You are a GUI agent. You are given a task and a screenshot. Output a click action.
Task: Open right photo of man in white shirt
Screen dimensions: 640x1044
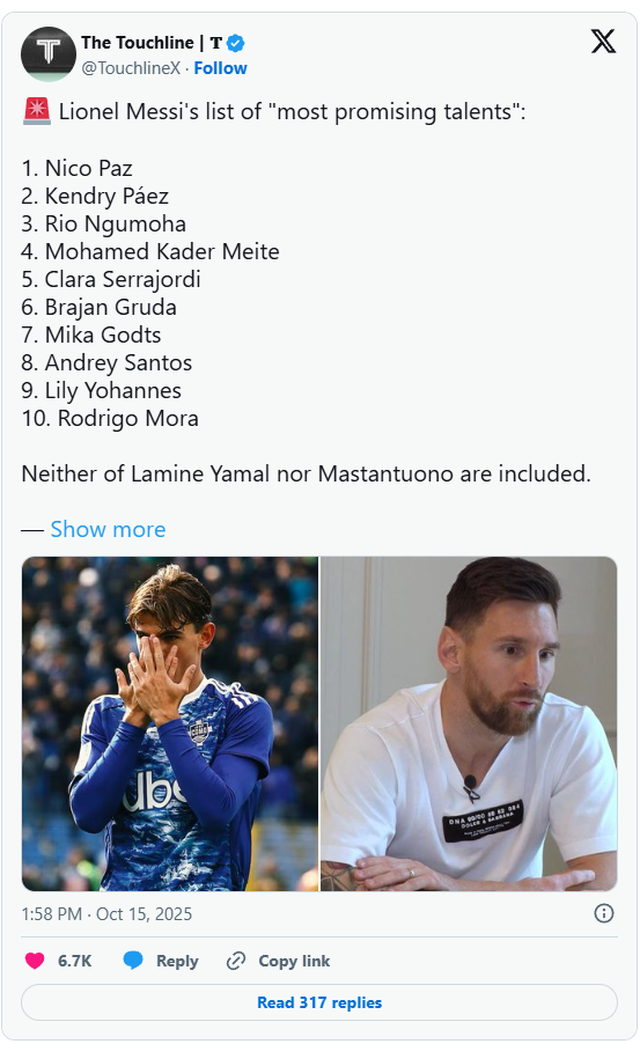(x=469, y=723)
